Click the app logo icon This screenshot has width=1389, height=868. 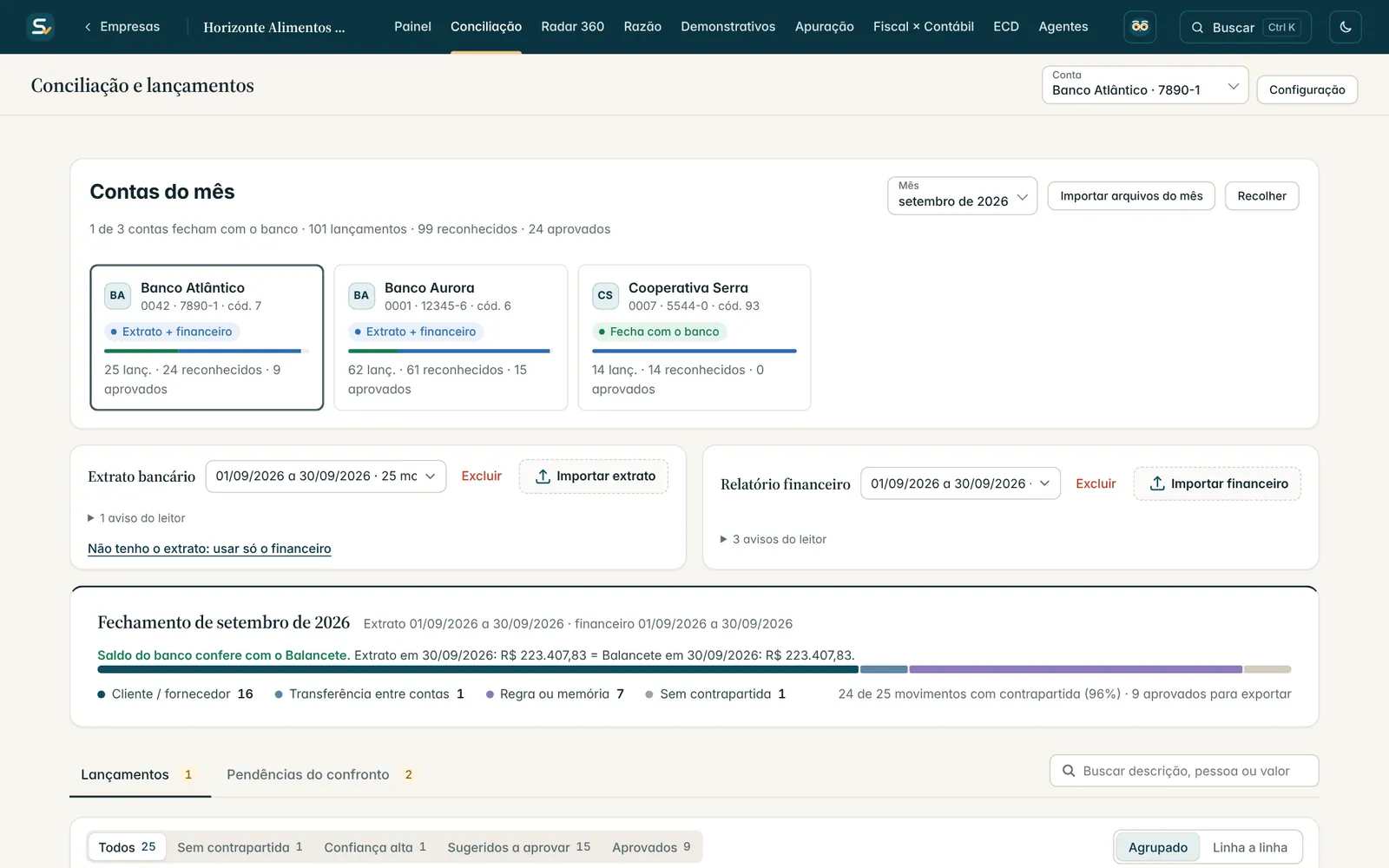pyautogui.click(x=40, y=27)
